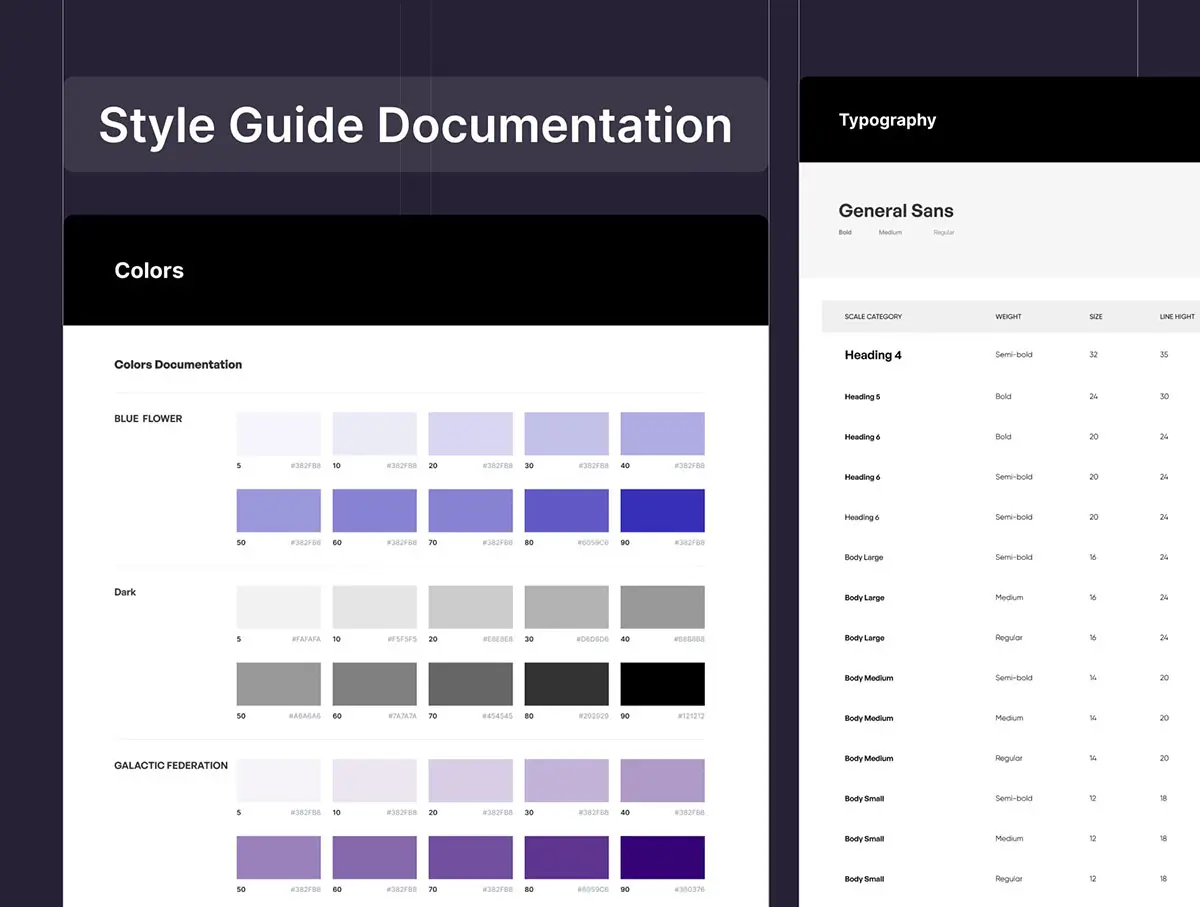The height and width of the screenshot is (907, 1200).
Task: Click the Weight column header
Action: point(1008,317)
